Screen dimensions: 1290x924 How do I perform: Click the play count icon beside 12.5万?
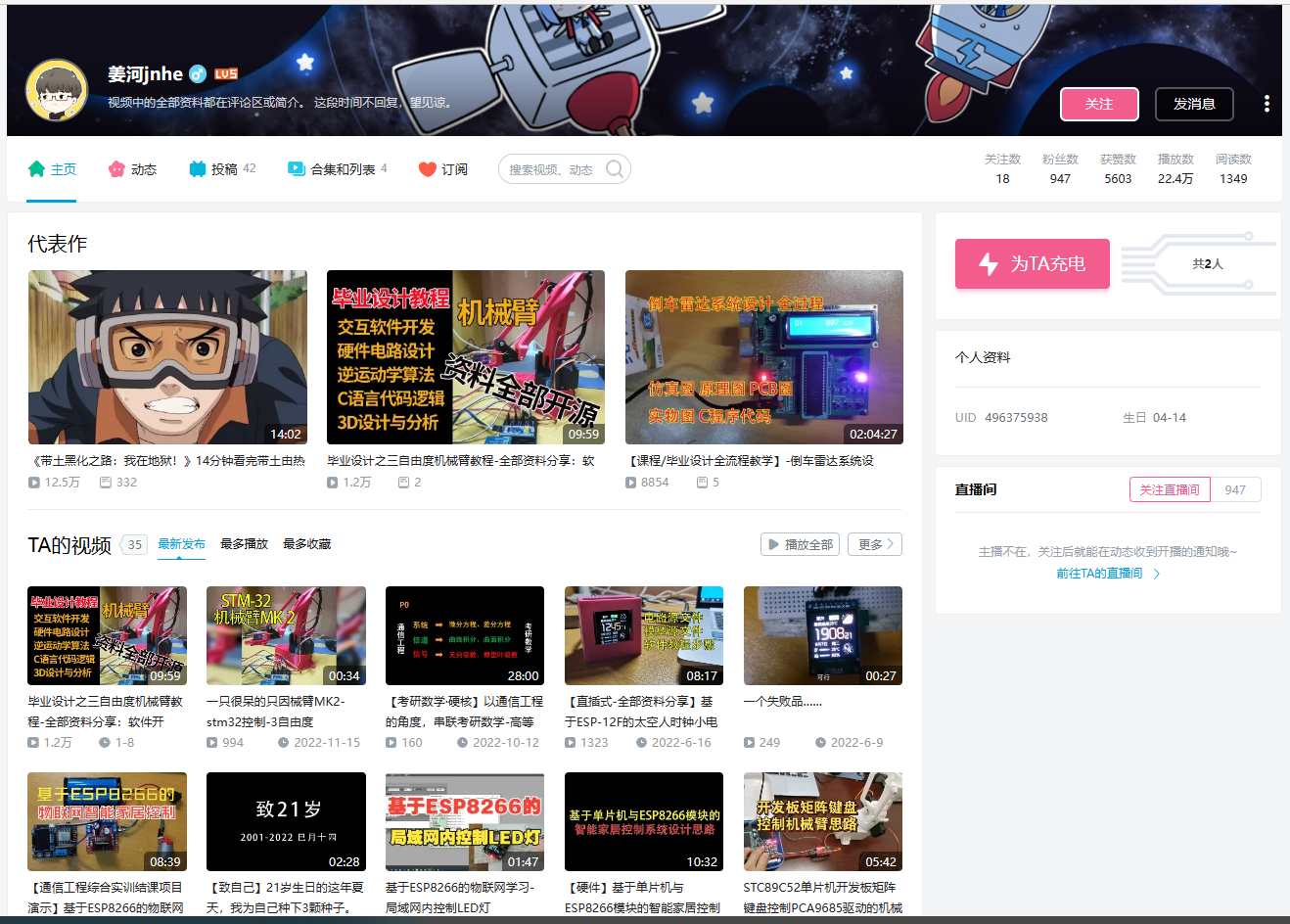[x=34, y=483]
